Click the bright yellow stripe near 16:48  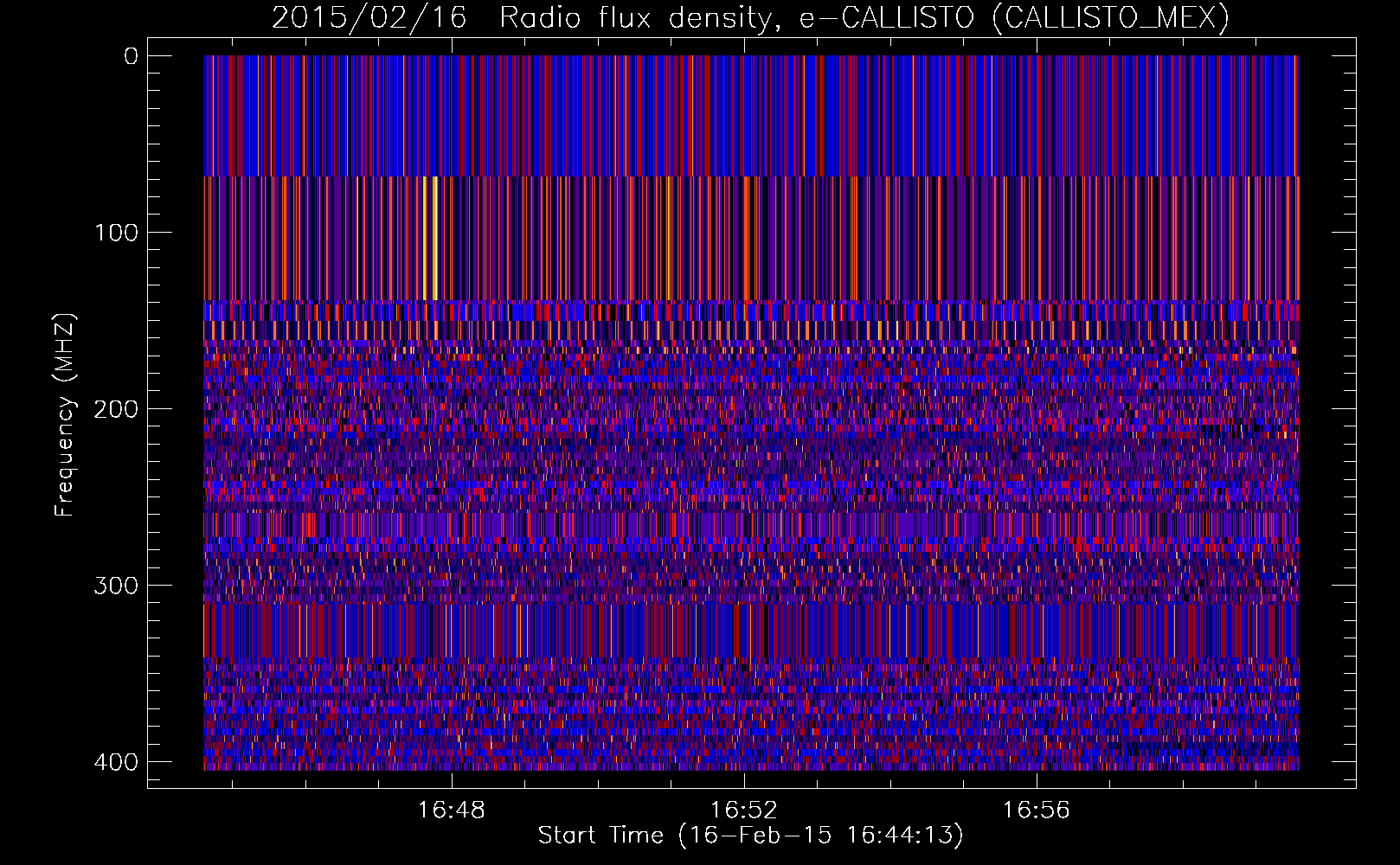point(434,238)
